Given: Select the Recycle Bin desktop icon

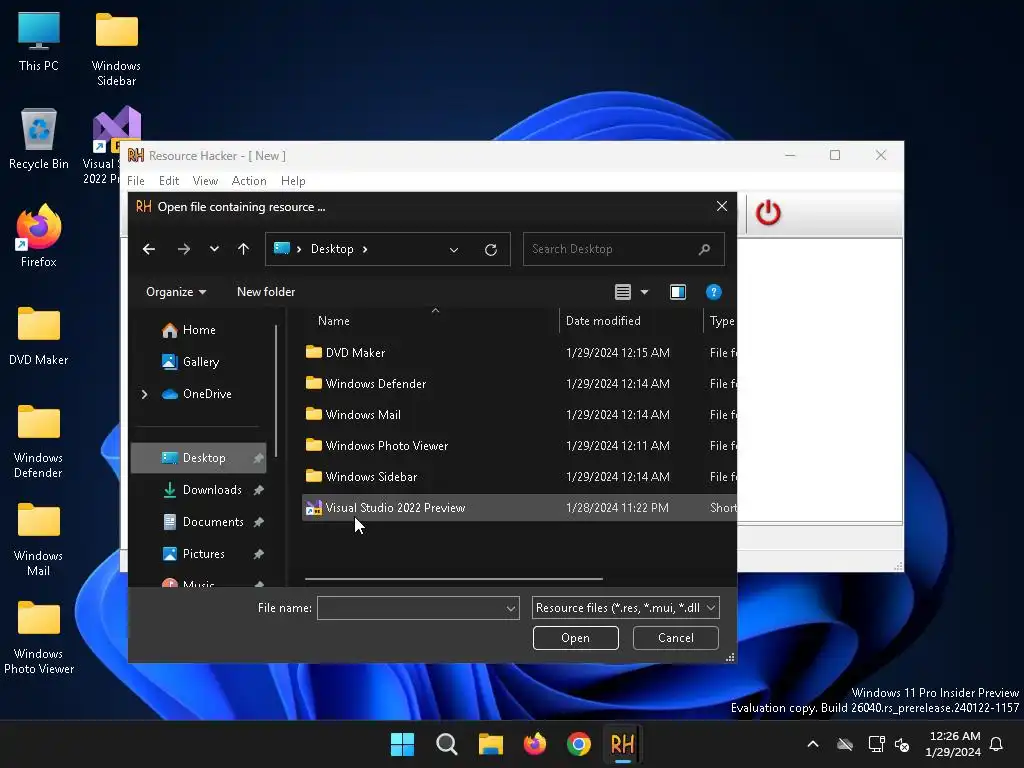Looking at the screenshot, I should click(39, 138).
